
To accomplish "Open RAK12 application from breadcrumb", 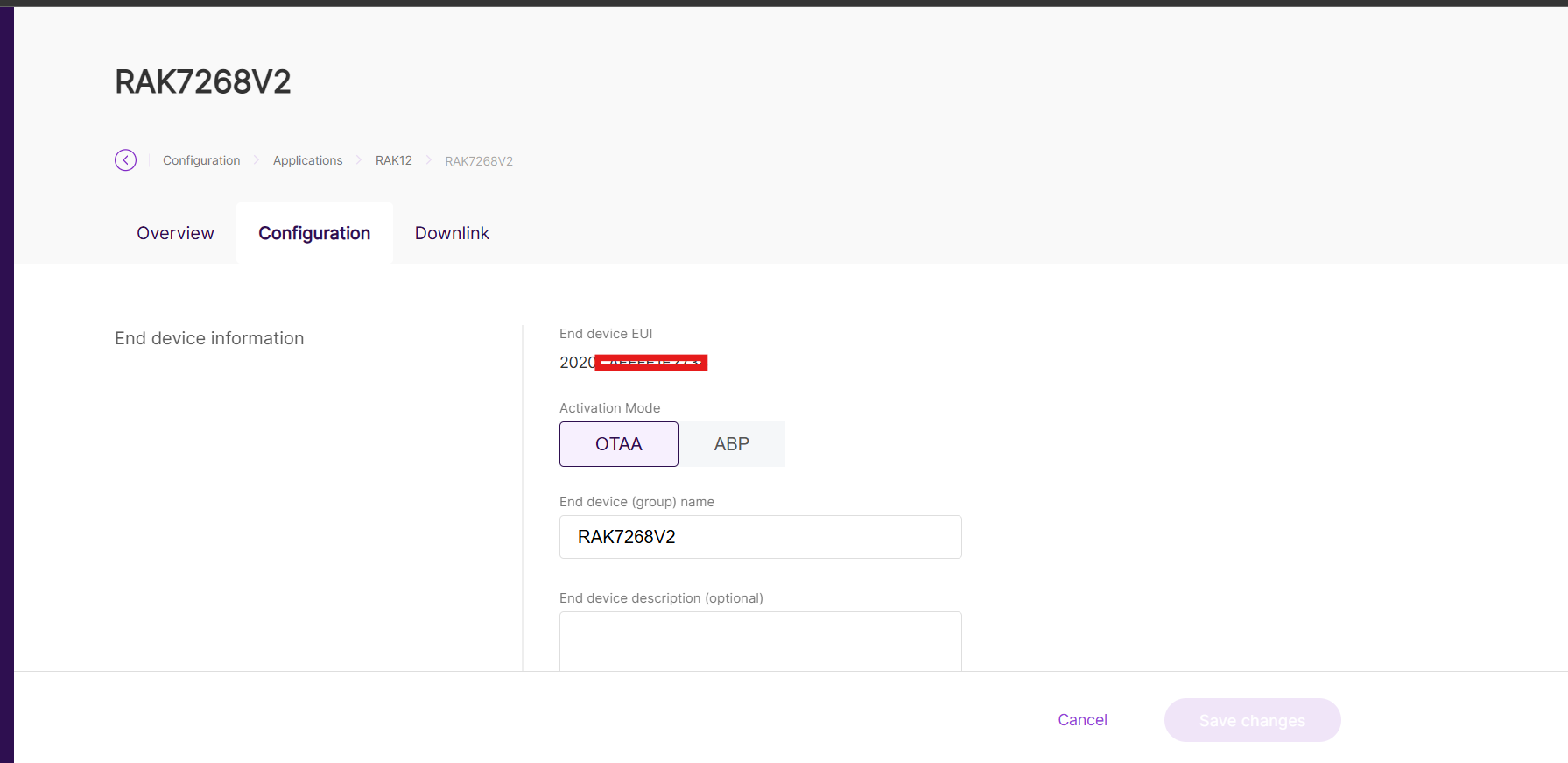I will (393, 160).
